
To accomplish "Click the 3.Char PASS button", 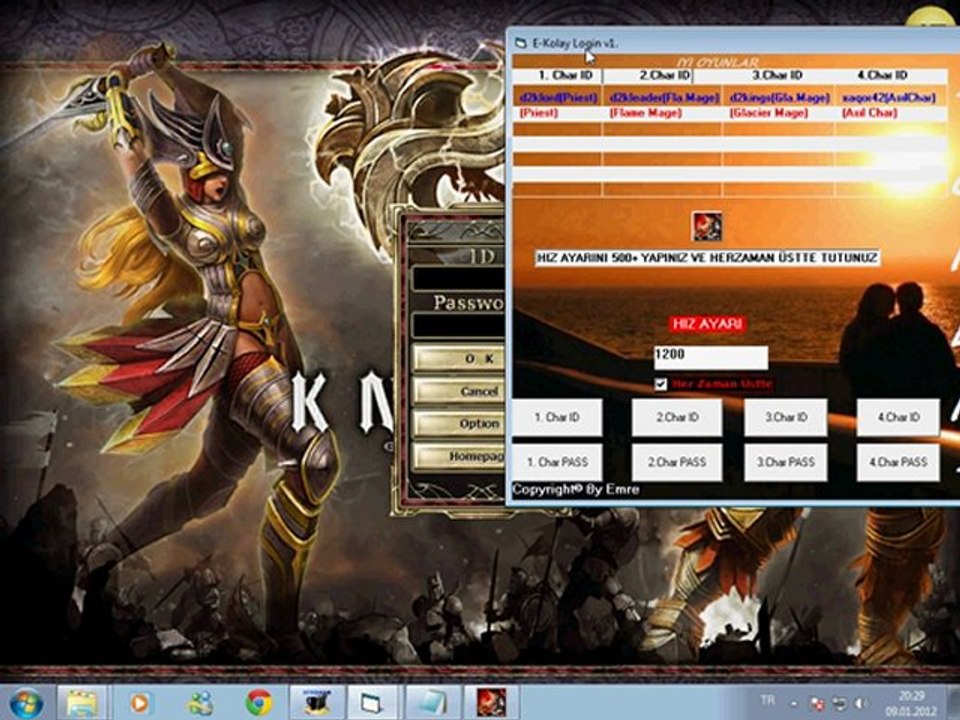I will click(786, 462).
